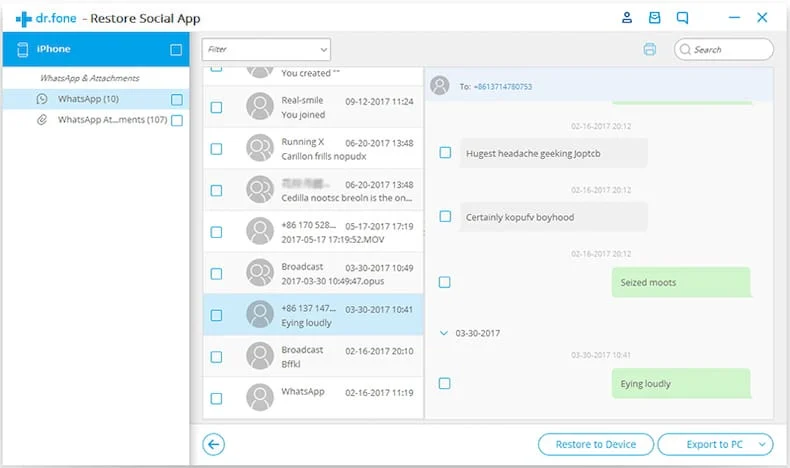Click the green Eying loudly message bubble
Viewport: 790px width, 468px height.
(x=681, y=383)
